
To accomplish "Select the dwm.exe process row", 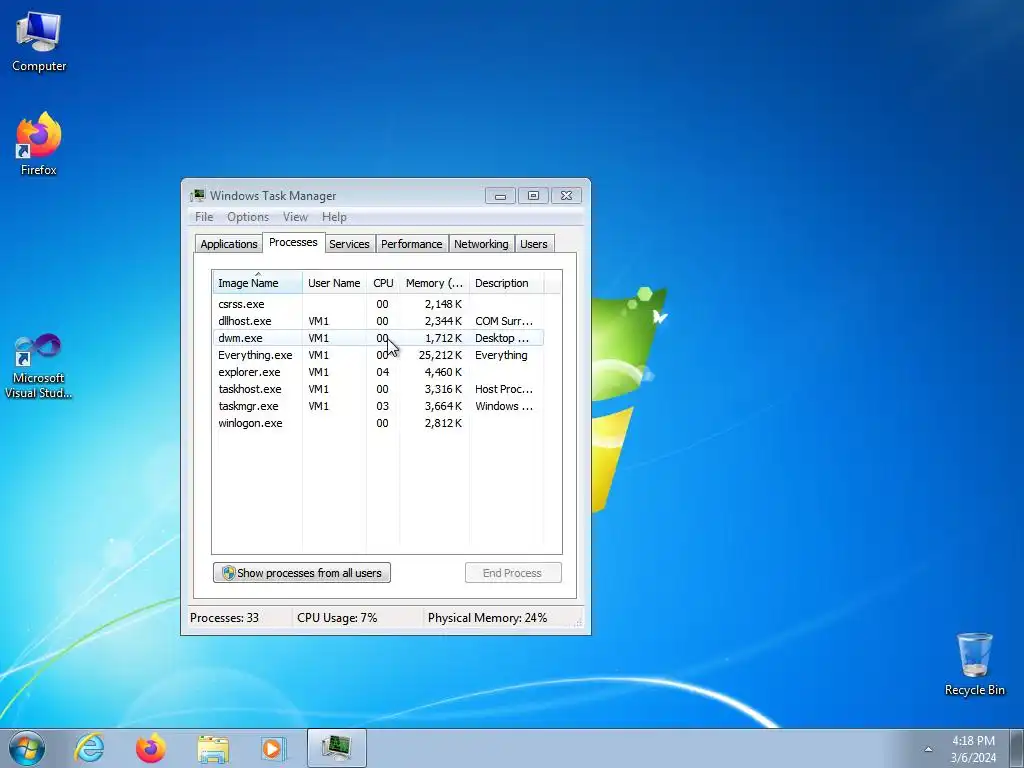I will (378, 338).
